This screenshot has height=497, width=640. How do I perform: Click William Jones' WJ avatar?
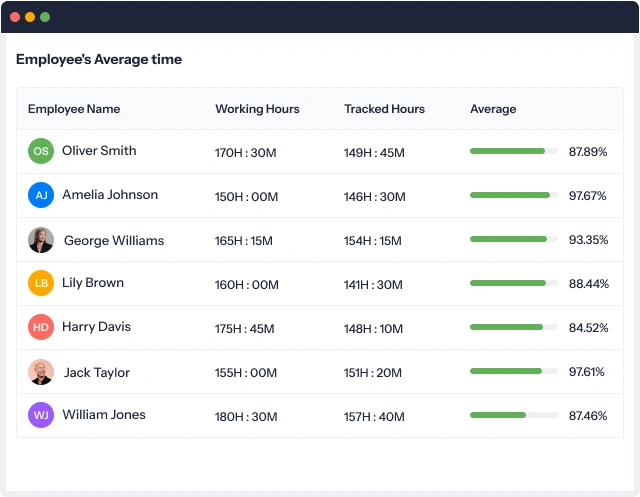pyautogui.click(x=41, y=415)
